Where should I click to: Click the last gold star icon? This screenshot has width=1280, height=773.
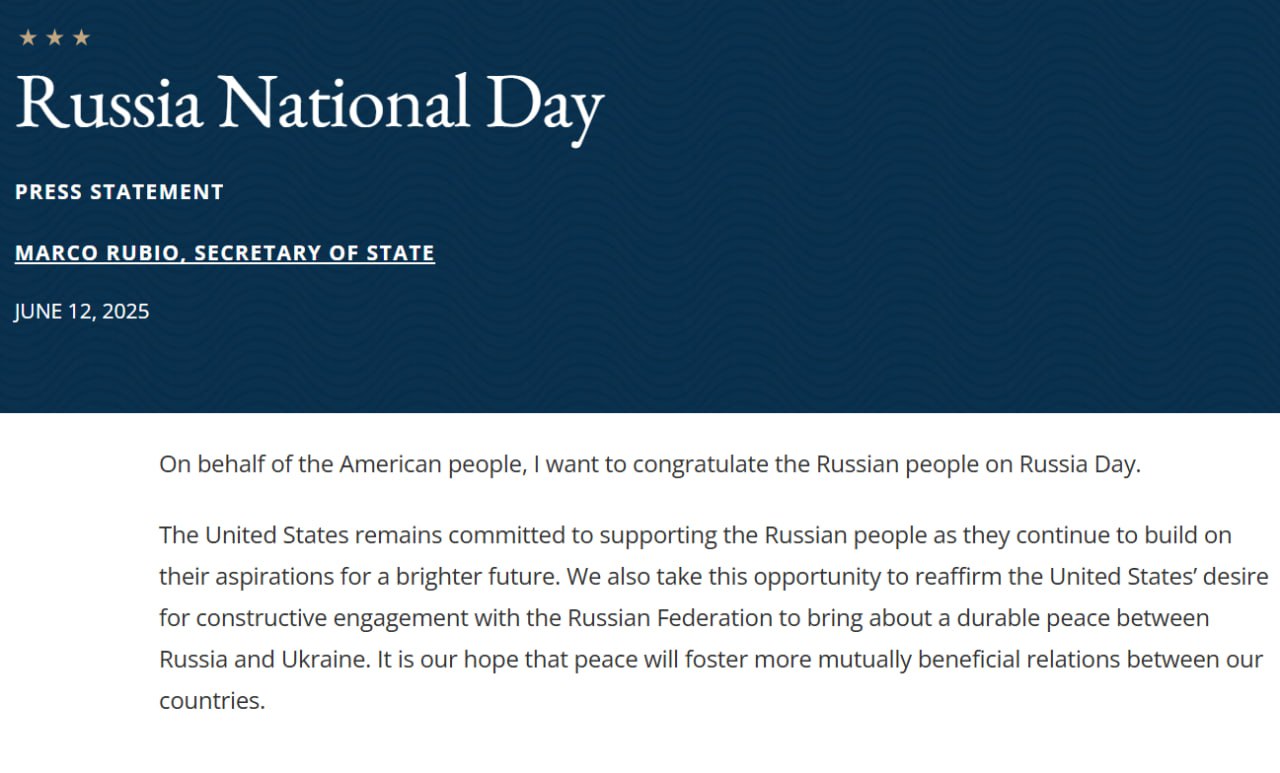pos(81,38)
